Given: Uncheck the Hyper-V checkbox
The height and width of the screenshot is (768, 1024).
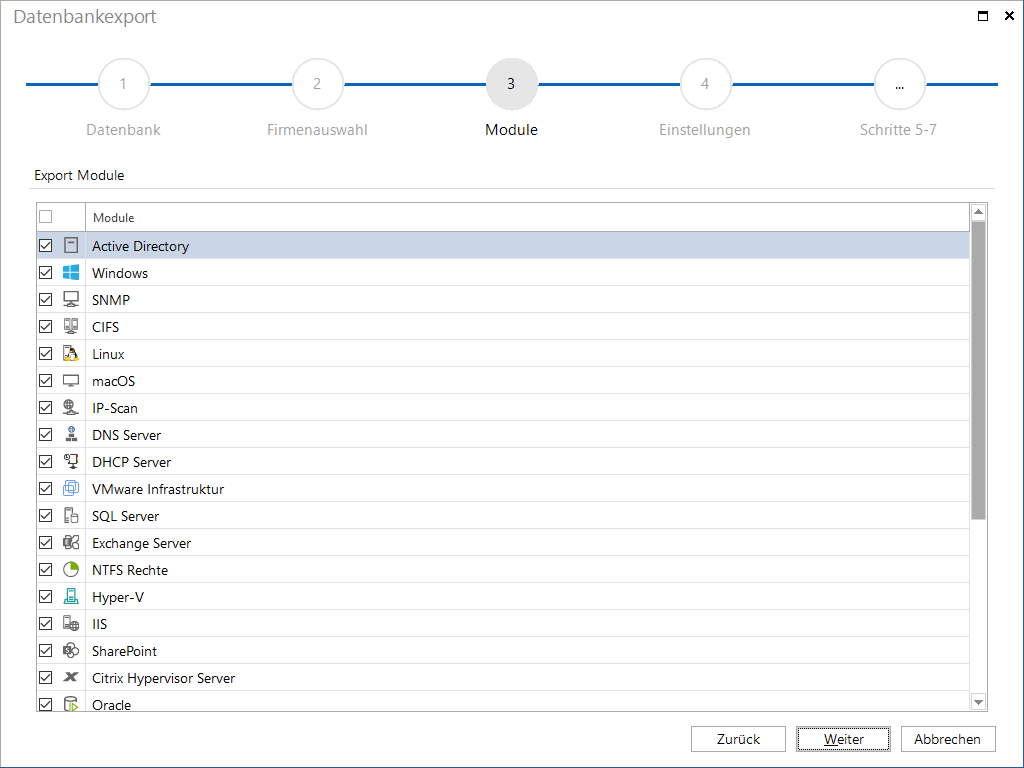Looking at the screenshot, I should coord(46,596).
